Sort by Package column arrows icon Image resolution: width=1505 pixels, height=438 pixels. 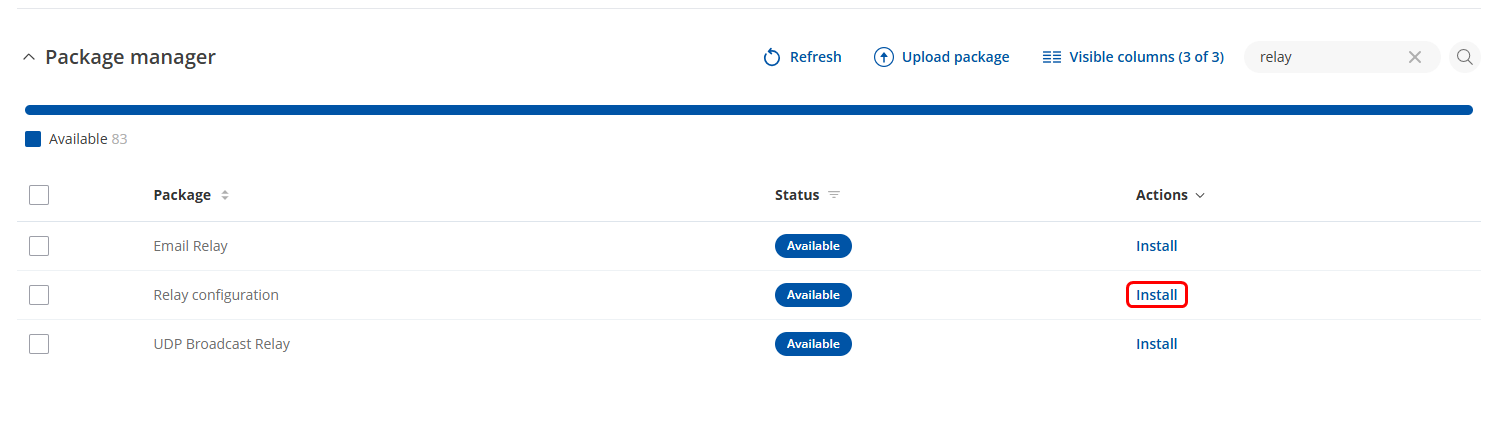(x=225, y=196)
